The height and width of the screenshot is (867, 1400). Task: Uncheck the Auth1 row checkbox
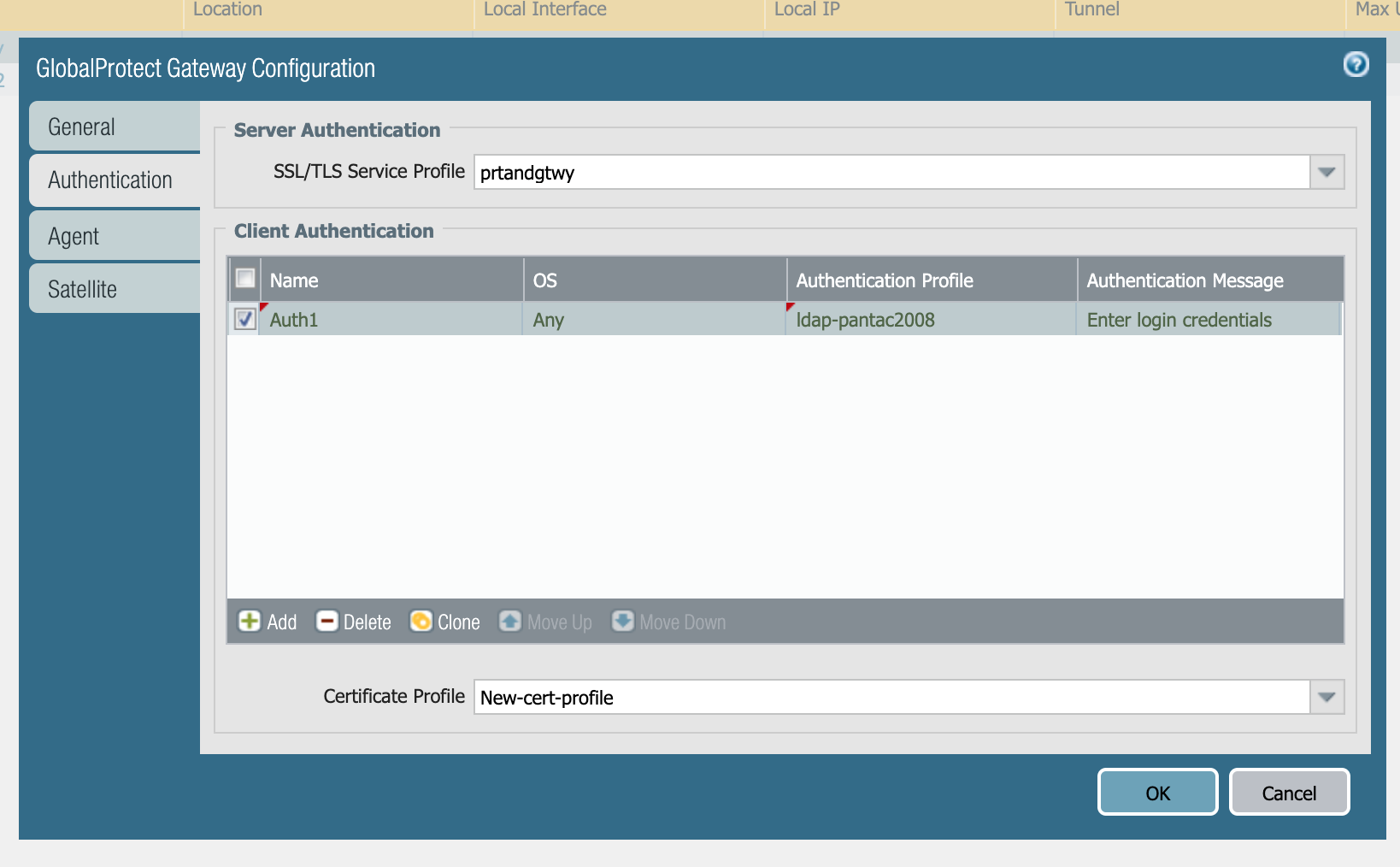pos(245,320)
